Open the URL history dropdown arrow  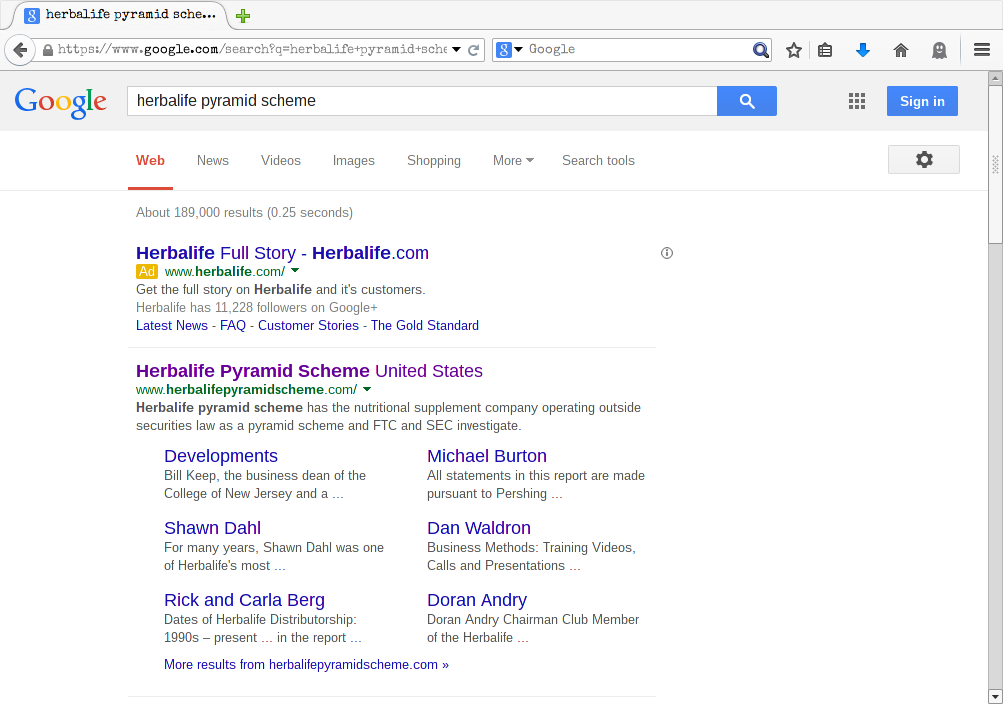[x=456, y=49]
